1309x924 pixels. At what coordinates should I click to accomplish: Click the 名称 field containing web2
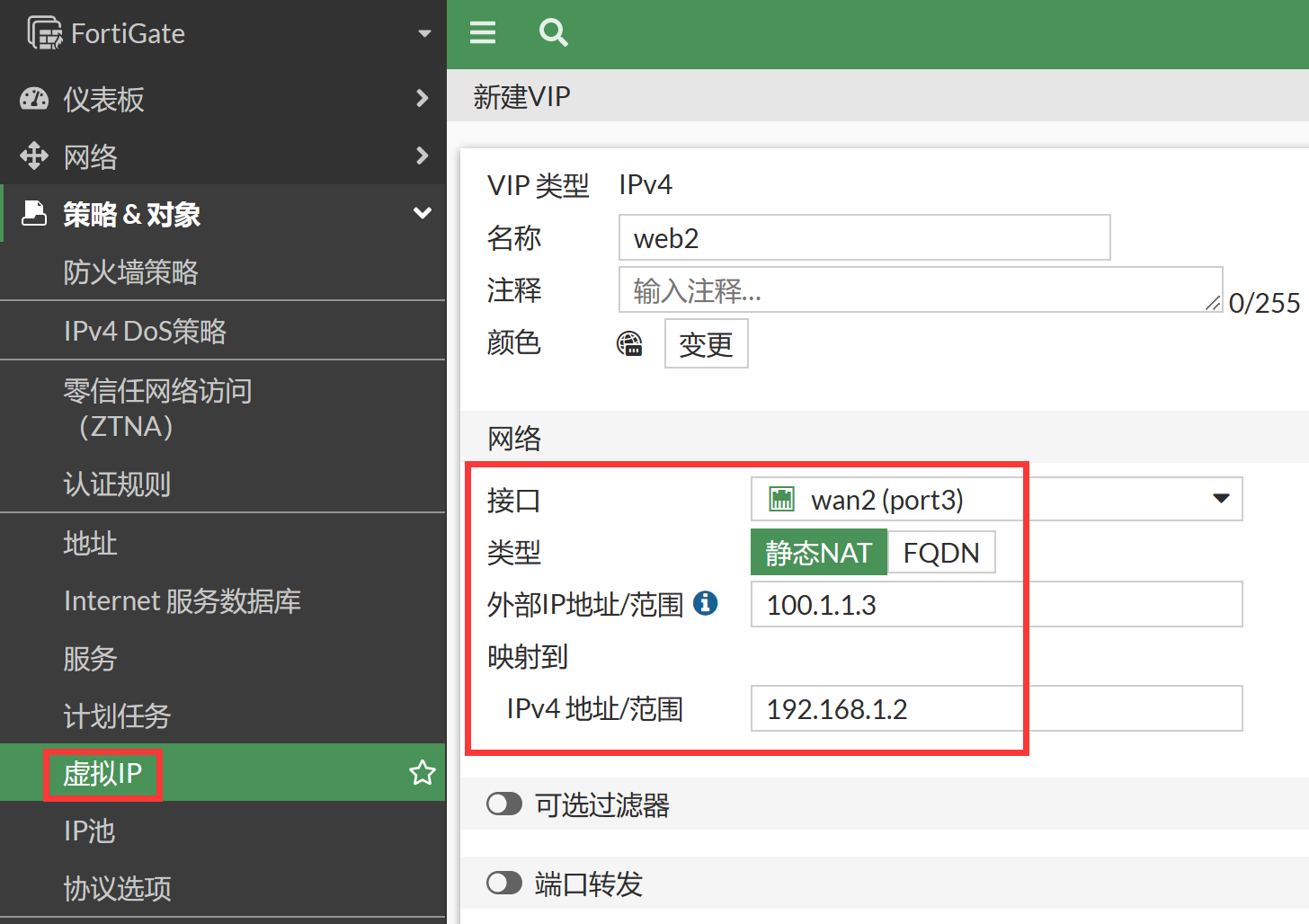coord(864,238)
